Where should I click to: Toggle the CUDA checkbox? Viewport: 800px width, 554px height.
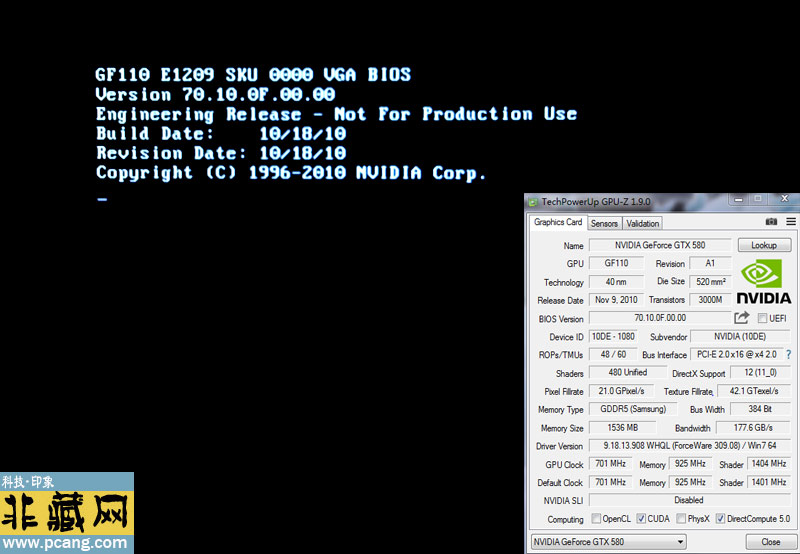(641, 518)
